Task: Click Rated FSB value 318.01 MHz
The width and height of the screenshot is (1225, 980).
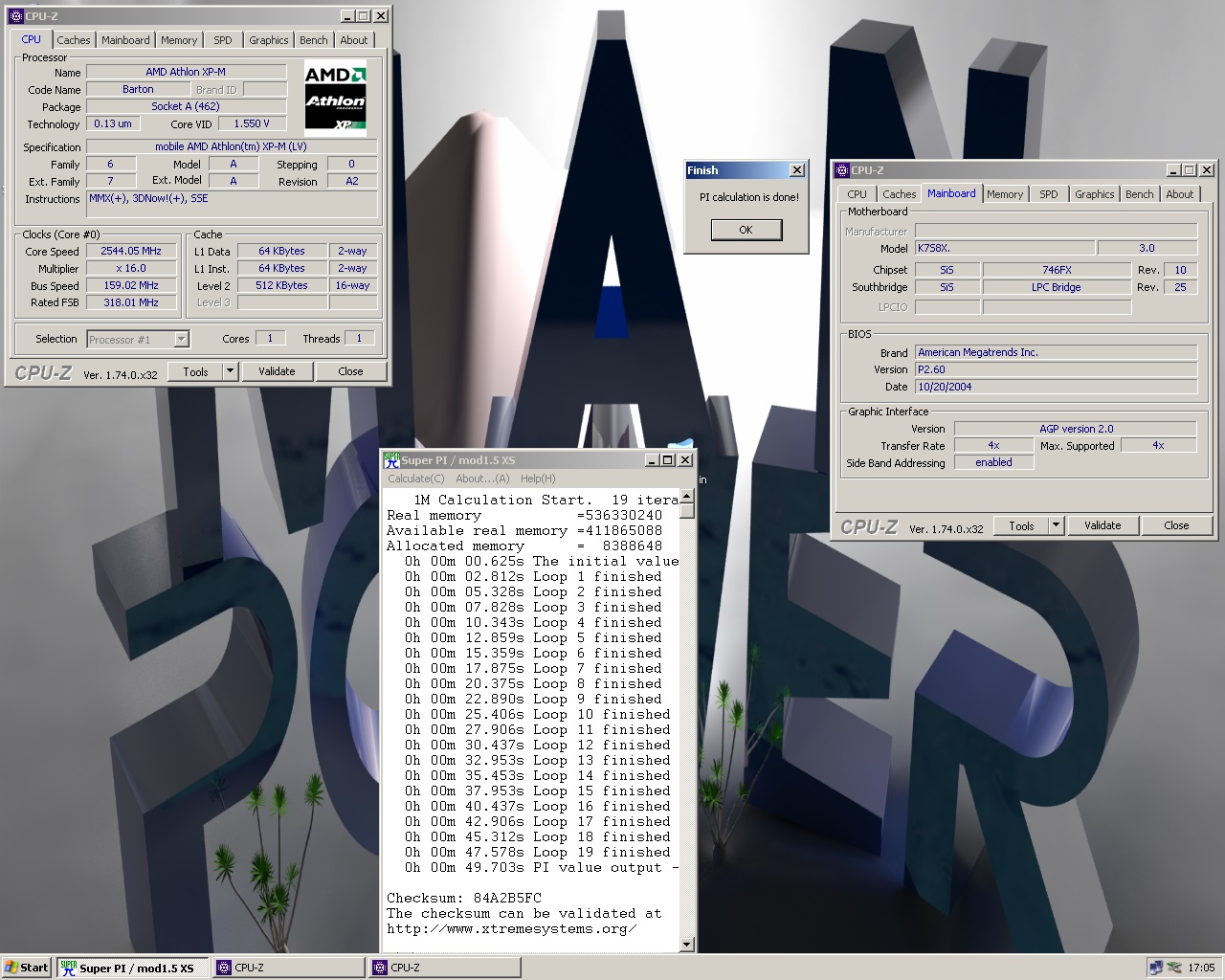Action: pos(131,302)
